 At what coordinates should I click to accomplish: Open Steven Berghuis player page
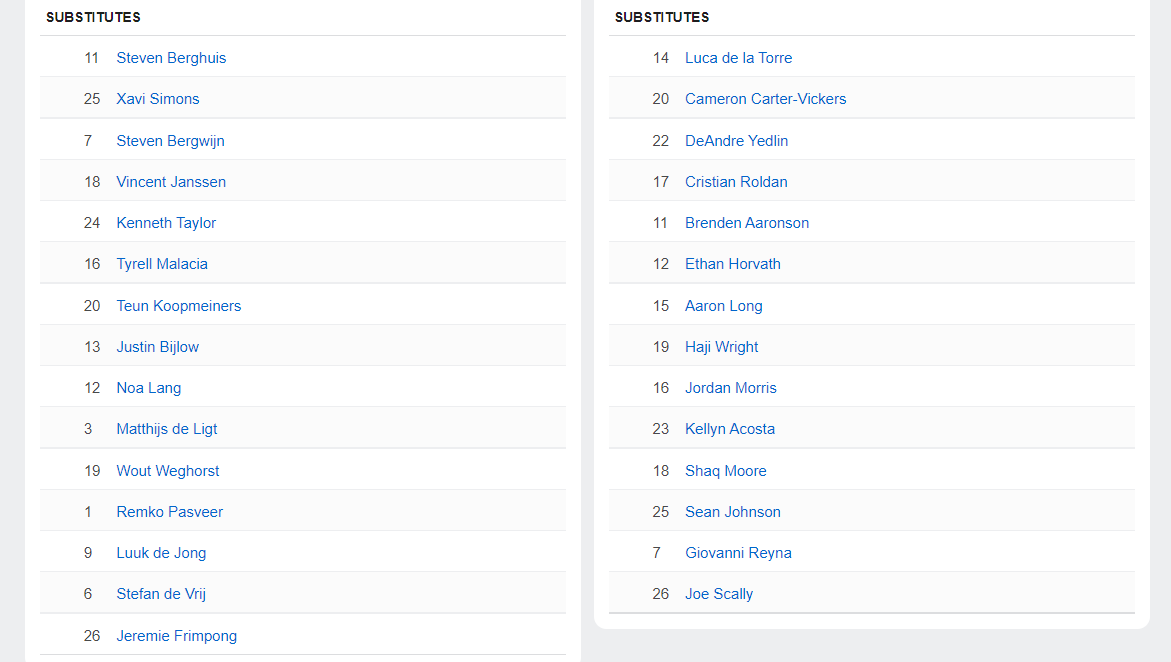click(x=171, y=58)
